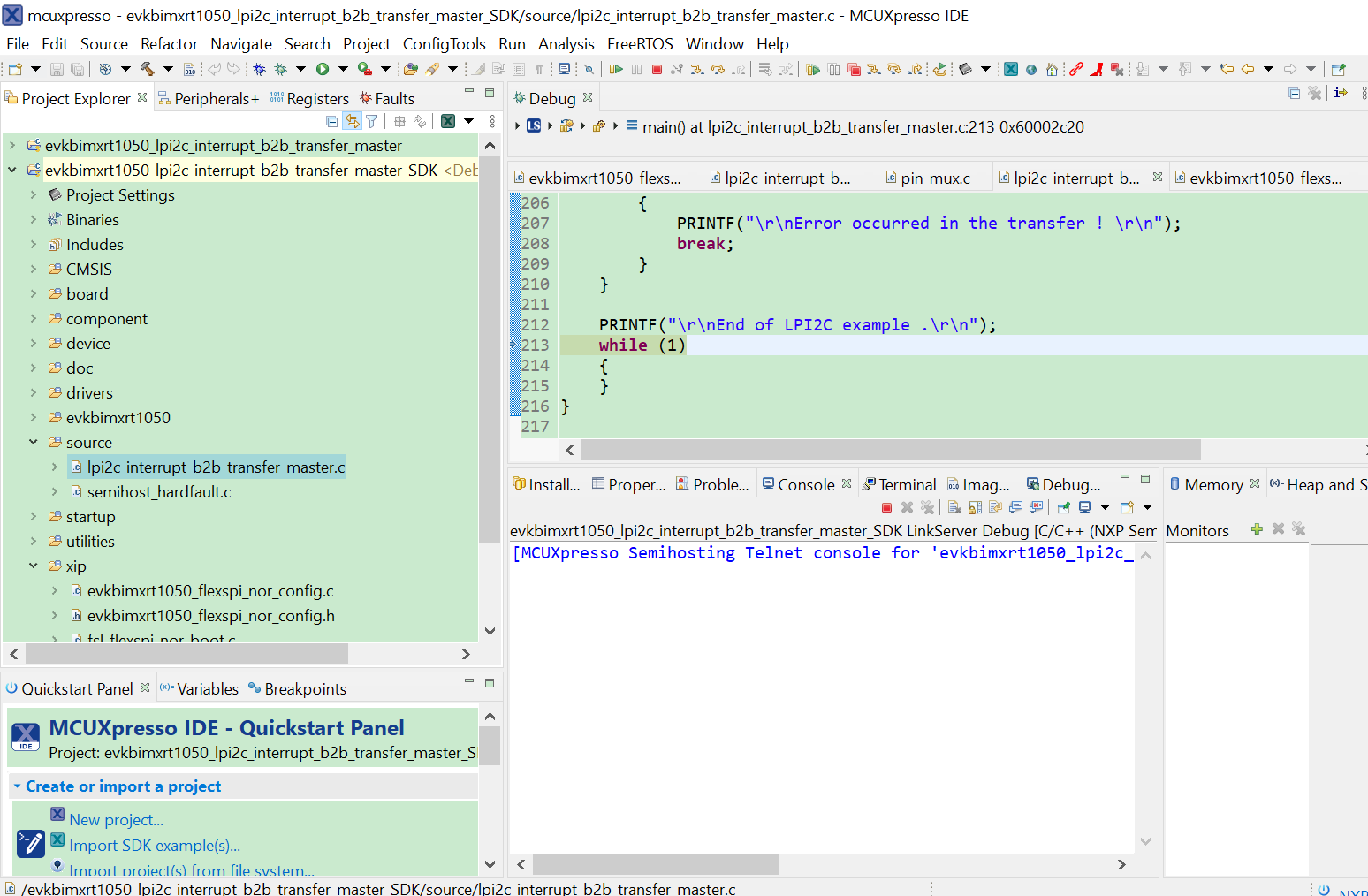
Task: Click the hammer Build icon in toolbar
Action: [x=147, y=69]
